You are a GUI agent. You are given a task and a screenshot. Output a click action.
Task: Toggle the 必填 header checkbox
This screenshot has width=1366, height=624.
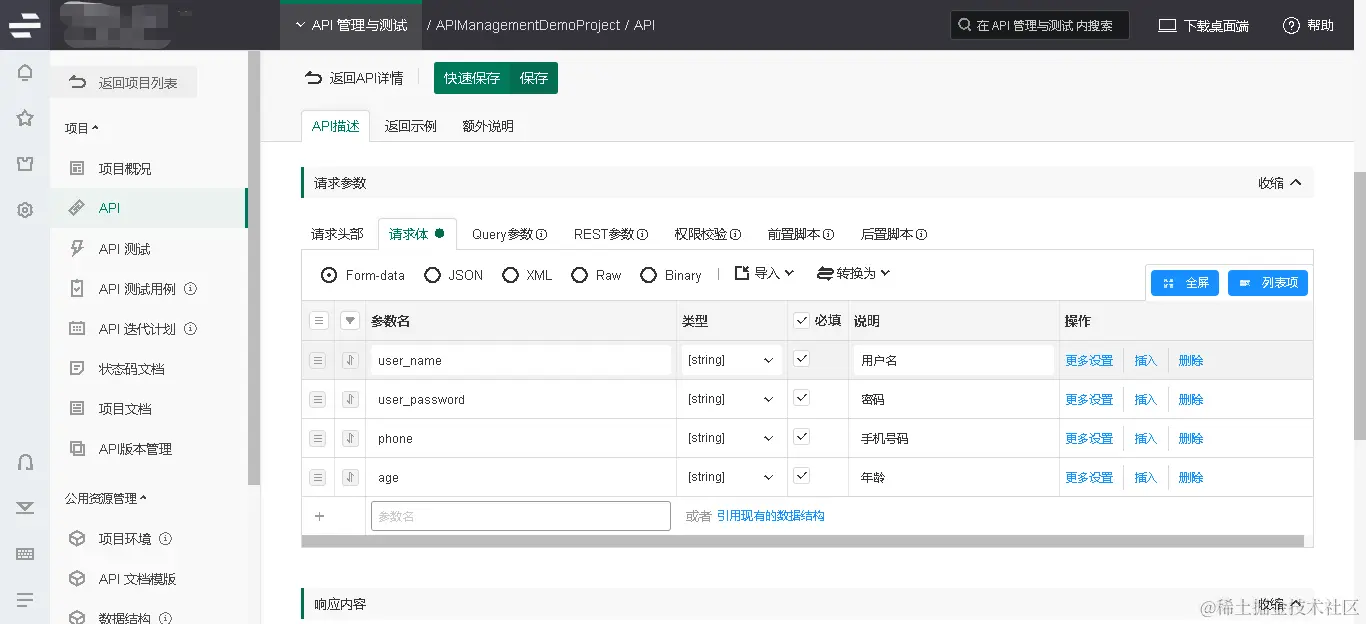pyautogui.click(x=801, y=321)
